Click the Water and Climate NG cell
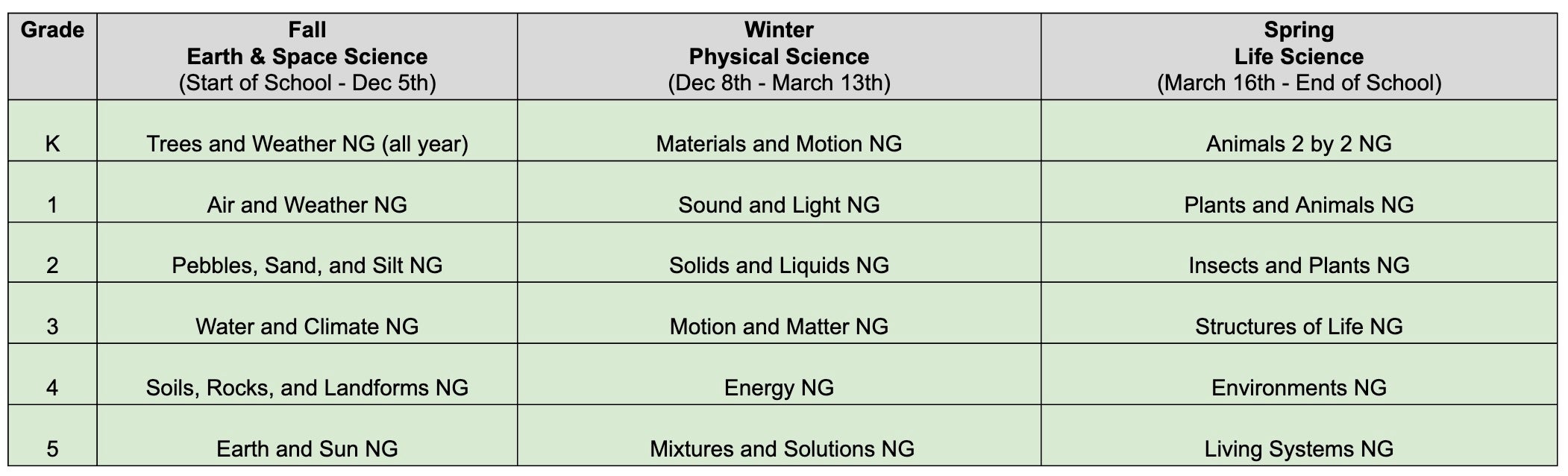 pyautogui.click(x=307, y=326)
